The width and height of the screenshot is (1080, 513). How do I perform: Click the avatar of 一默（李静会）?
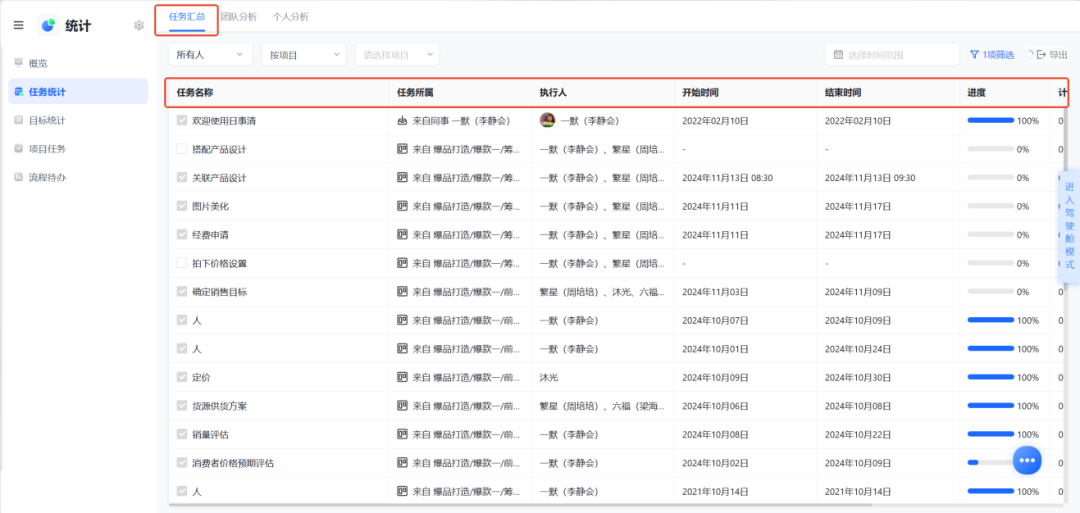[548, 120]
